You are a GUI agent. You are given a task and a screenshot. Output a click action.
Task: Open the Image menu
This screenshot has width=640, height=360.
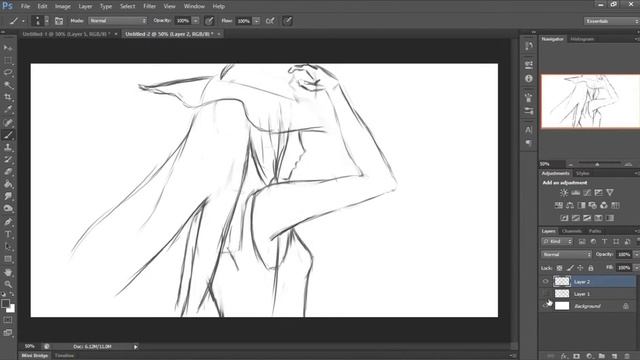click(x=62, y=6)
